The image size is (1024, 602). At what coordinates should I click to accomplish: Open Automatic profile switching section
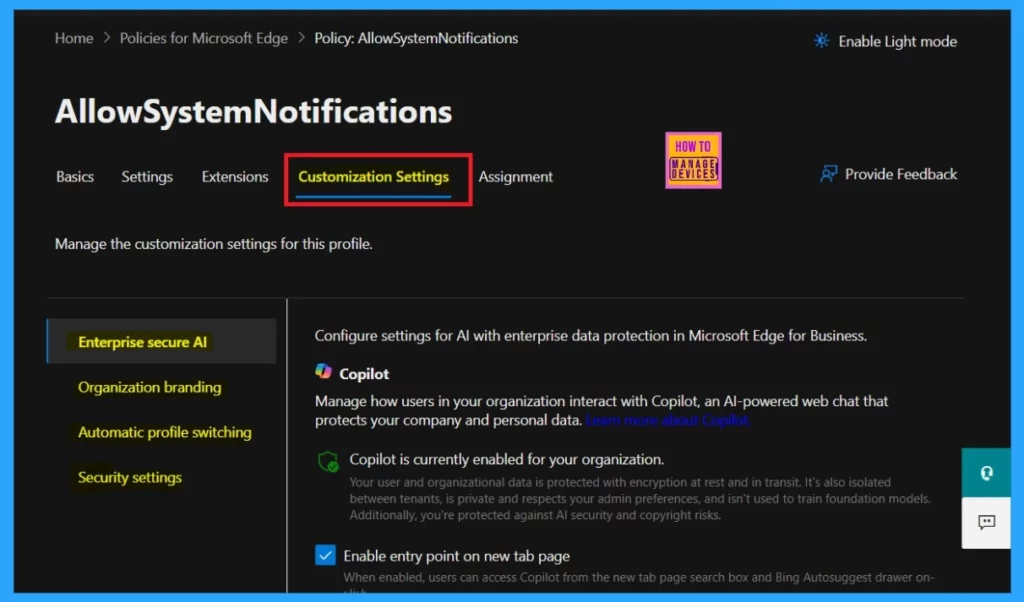click(x=165, y=432)
